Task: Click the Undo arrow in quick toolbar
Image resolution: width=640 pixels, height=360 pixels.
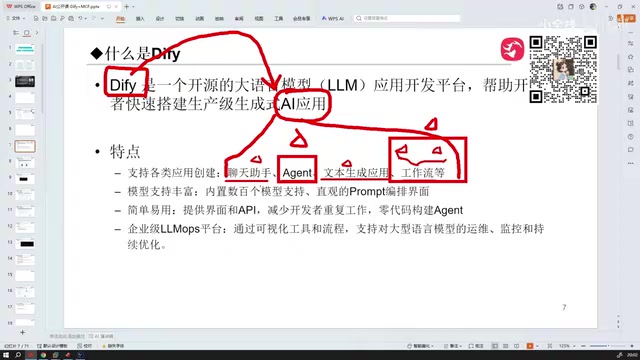Action: 80,18
